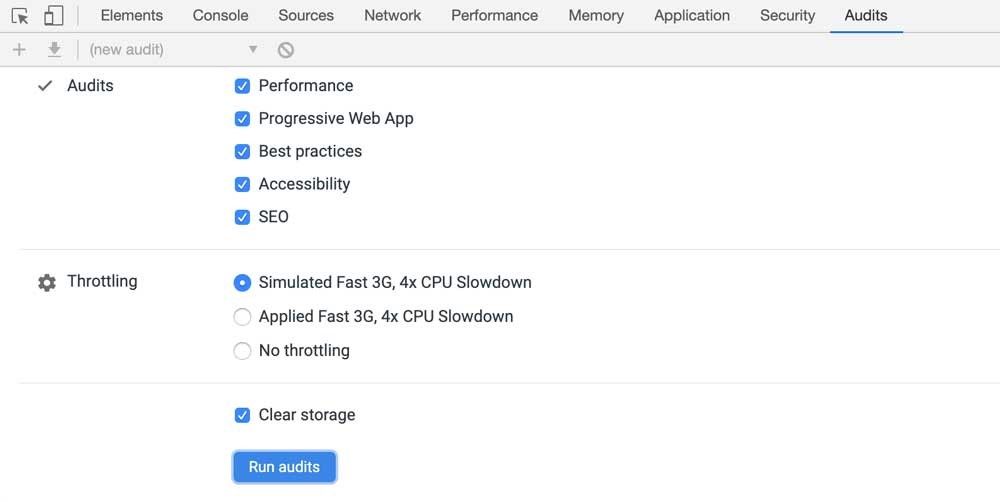Click the clear all circle-slash icon

(286, 50)
